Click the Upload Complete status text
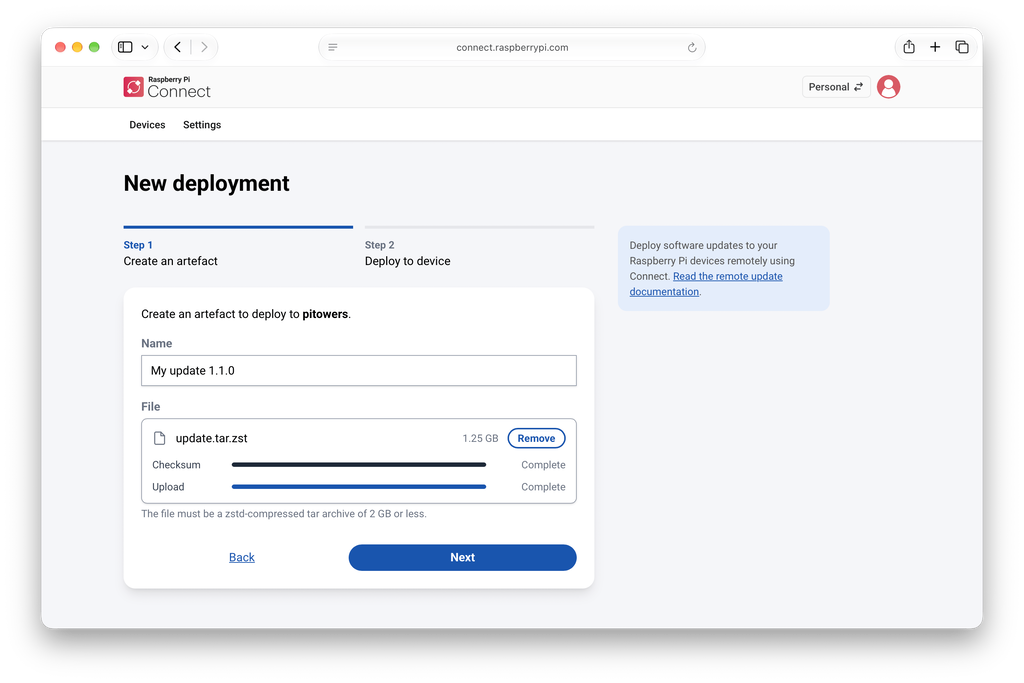1024x683 pixels. [543, 487]
